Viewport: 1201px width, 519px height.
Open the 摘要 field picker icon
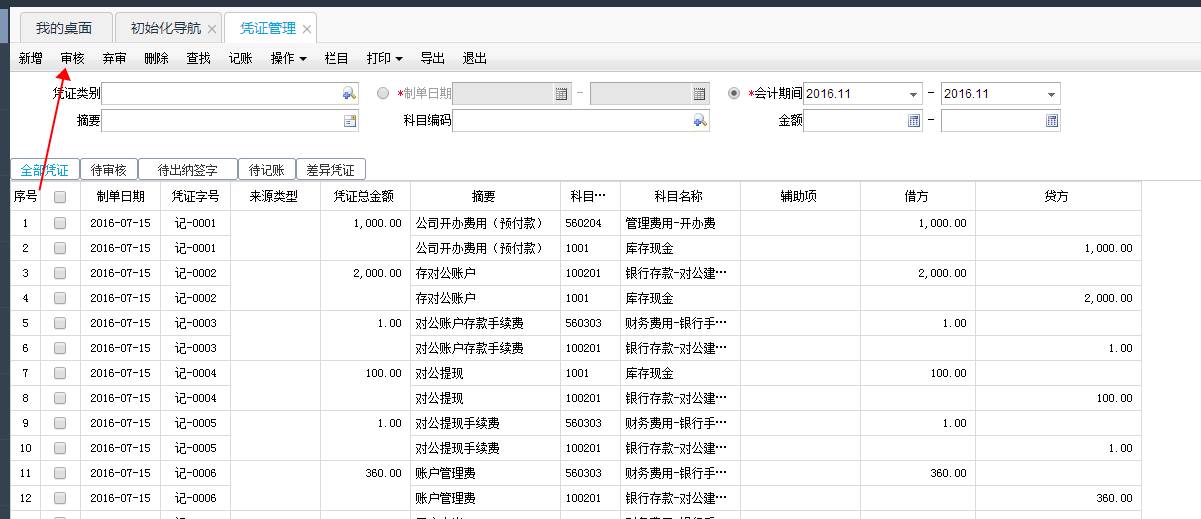tap(349, 121)
